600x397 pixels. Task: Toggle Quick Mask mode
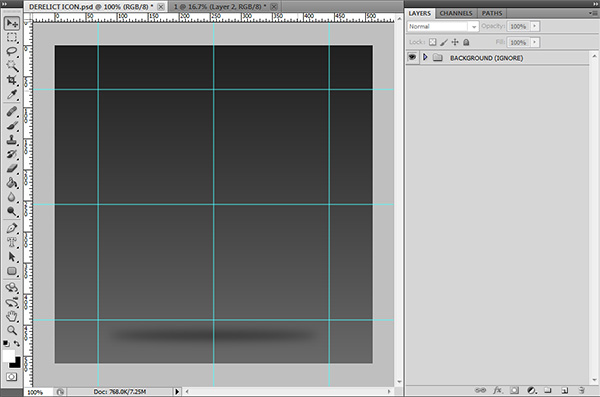tap(11, 377)
